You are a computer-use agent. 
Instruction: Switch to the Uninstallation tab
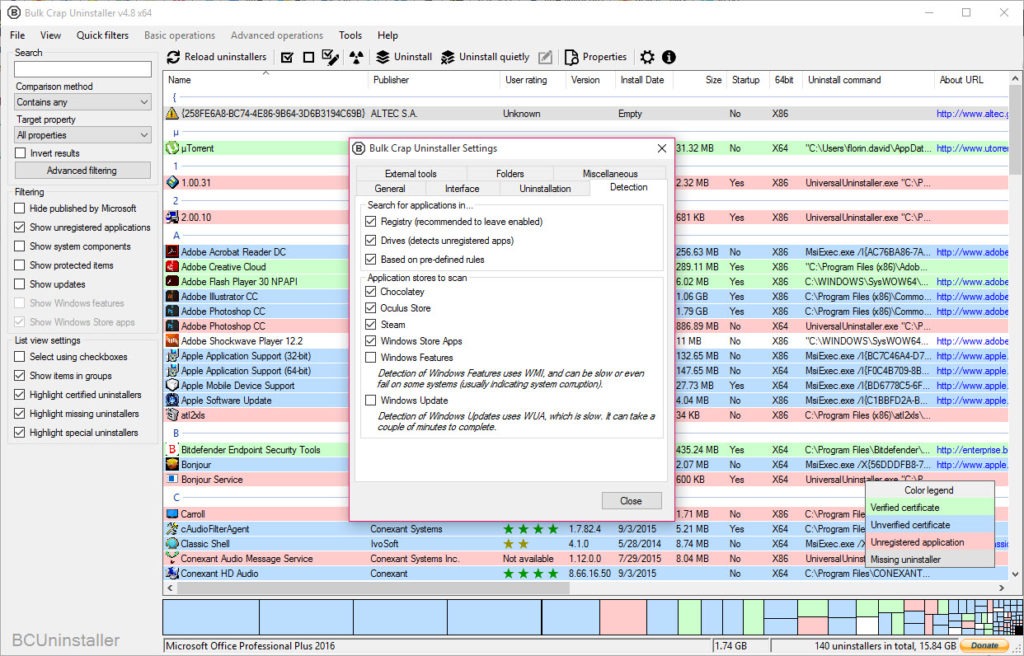(545, 188)
